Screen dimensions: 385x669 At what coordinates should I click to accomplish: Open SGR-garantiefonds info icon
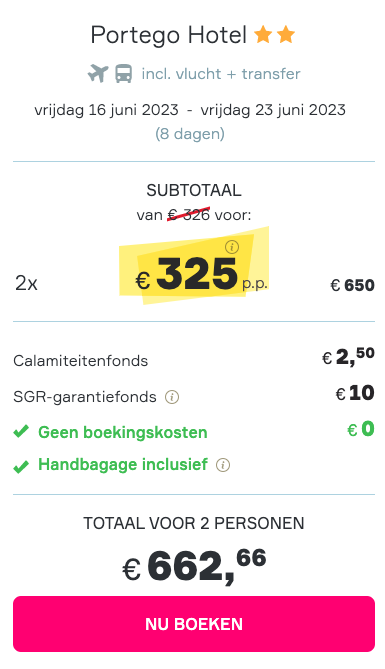click(x=172, y=397)
